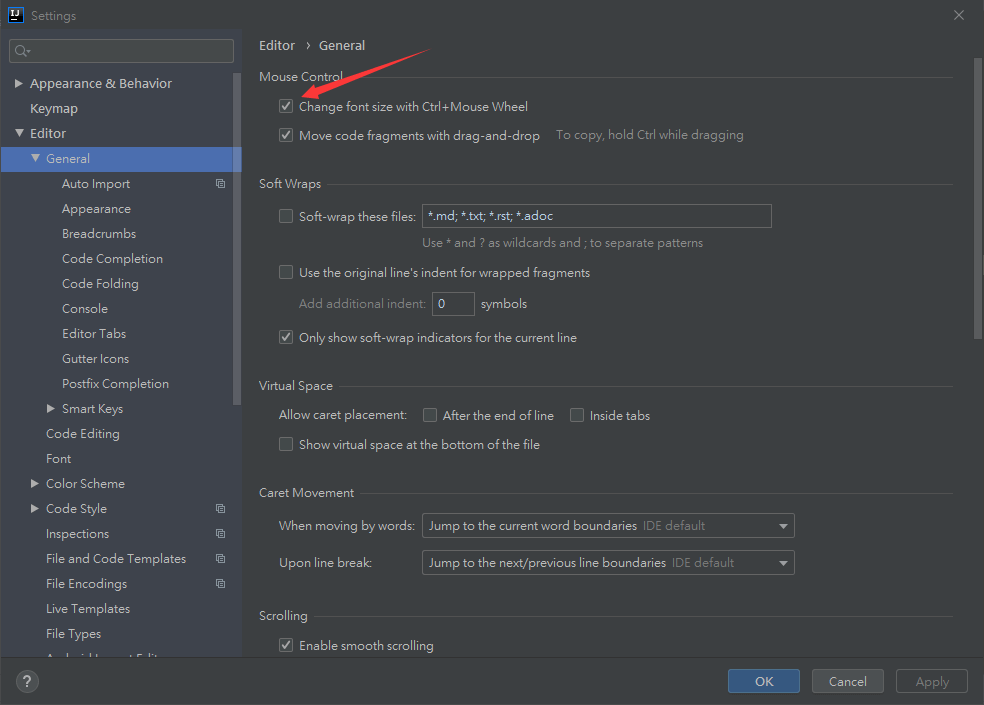This screenshot has width=984, height=705.
Task: Click the project-level icon beside File and Code Templates
Action: coord(220,559)
